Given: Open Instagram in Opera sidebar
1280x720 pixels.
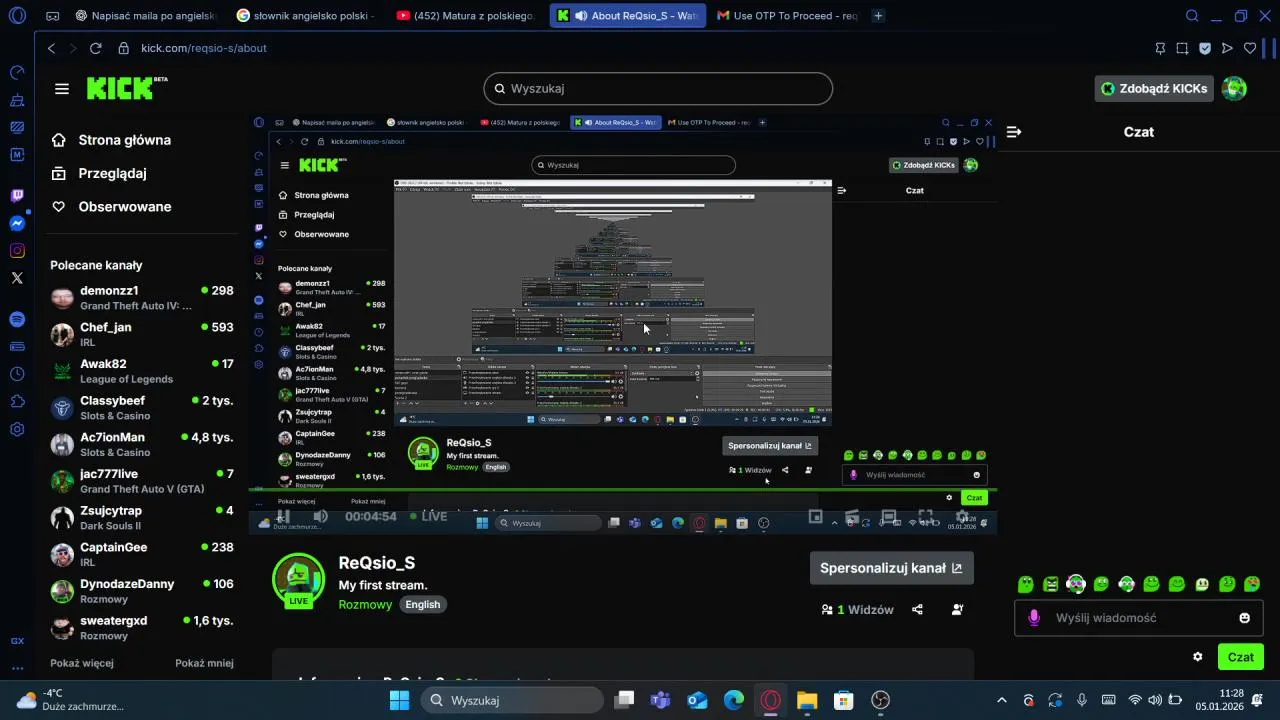Looking at the screenshot, I should tap(17, 251).
